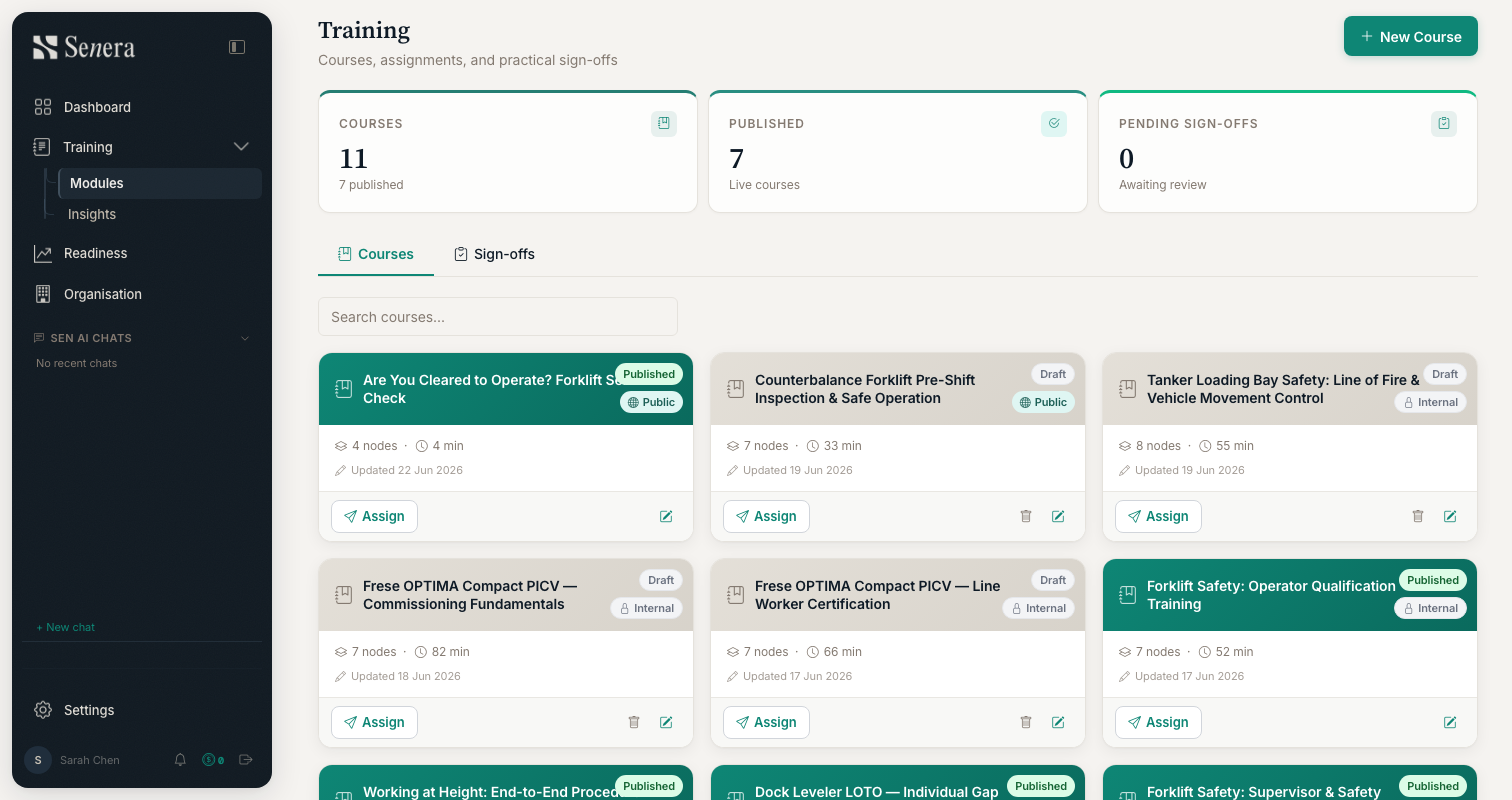Screen dimensions: 1512x800
Task: Edit the Counterbalance Forklift Pre-Shift course
Action: (1058, 516)
